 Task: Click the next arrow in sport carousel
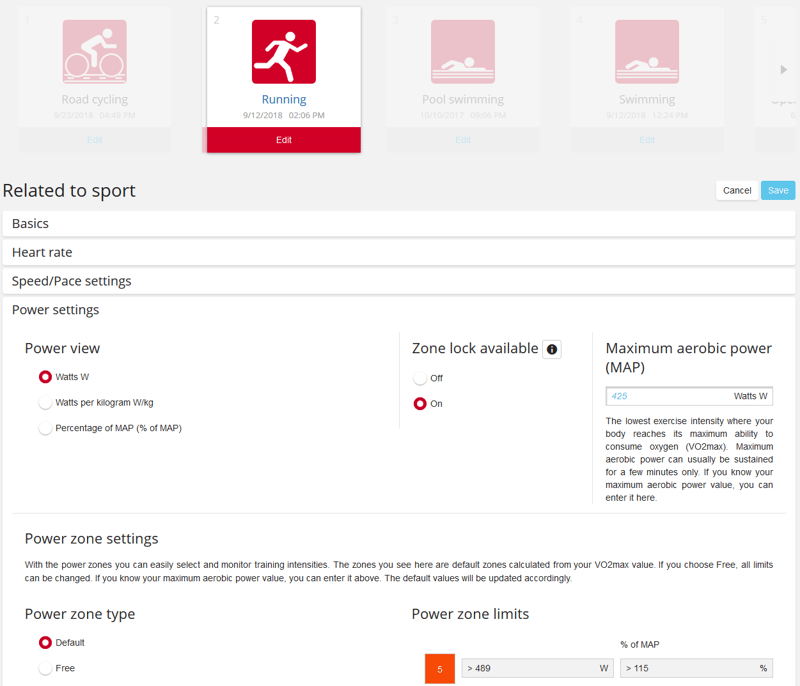click(784, 69)
